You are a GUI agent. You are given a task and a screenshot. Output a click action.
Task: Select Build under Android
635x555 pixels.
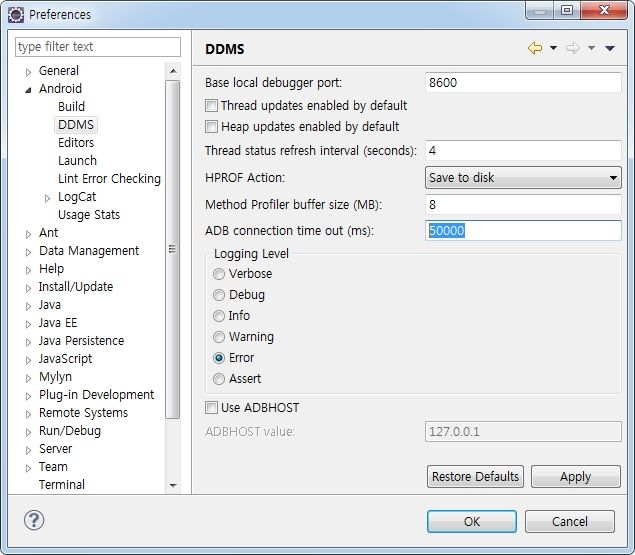[71, 107]
